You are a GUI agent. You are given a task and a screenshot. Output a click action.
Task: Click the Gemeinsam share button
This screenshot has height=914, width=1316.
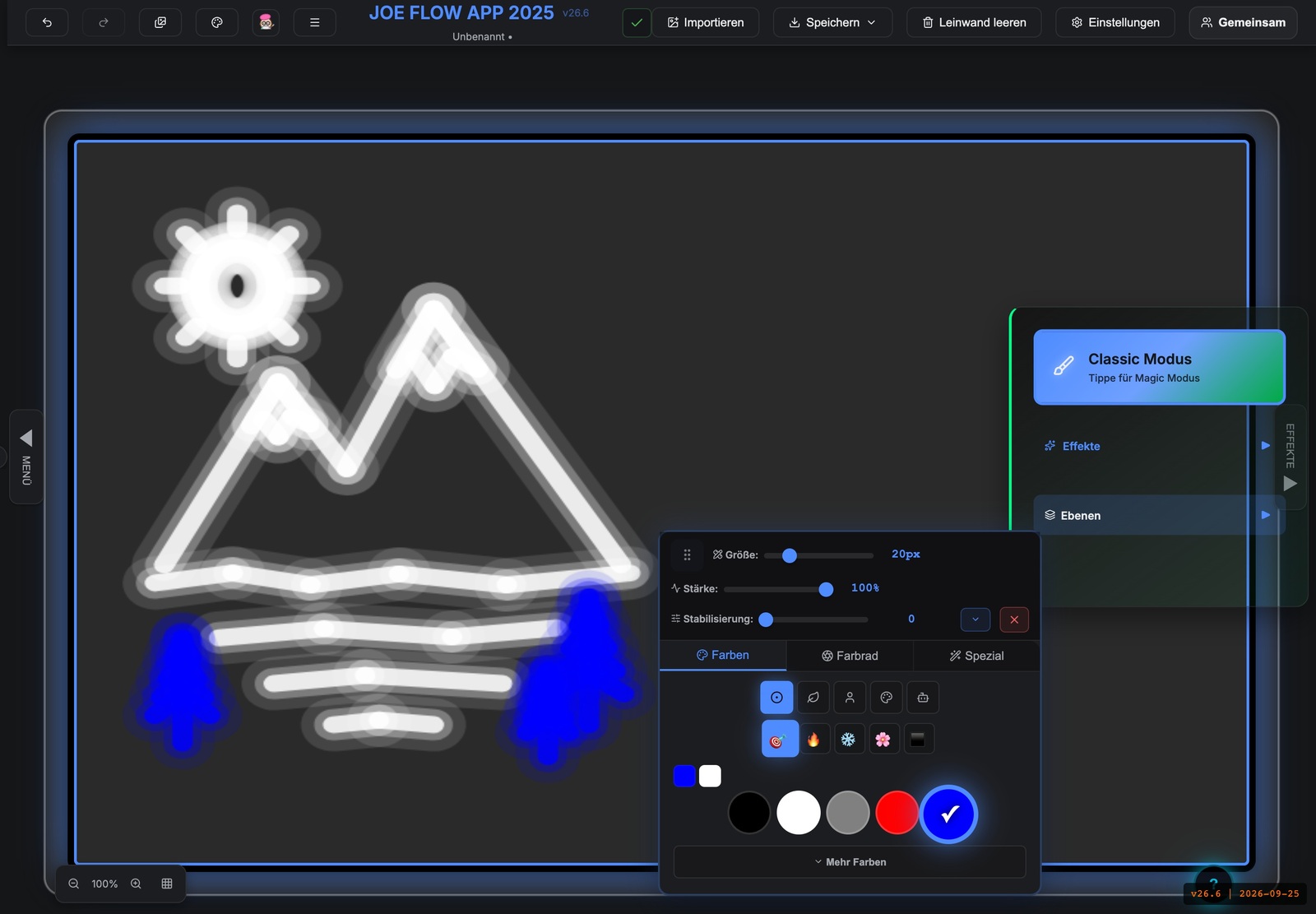(x=1243, y=22)
